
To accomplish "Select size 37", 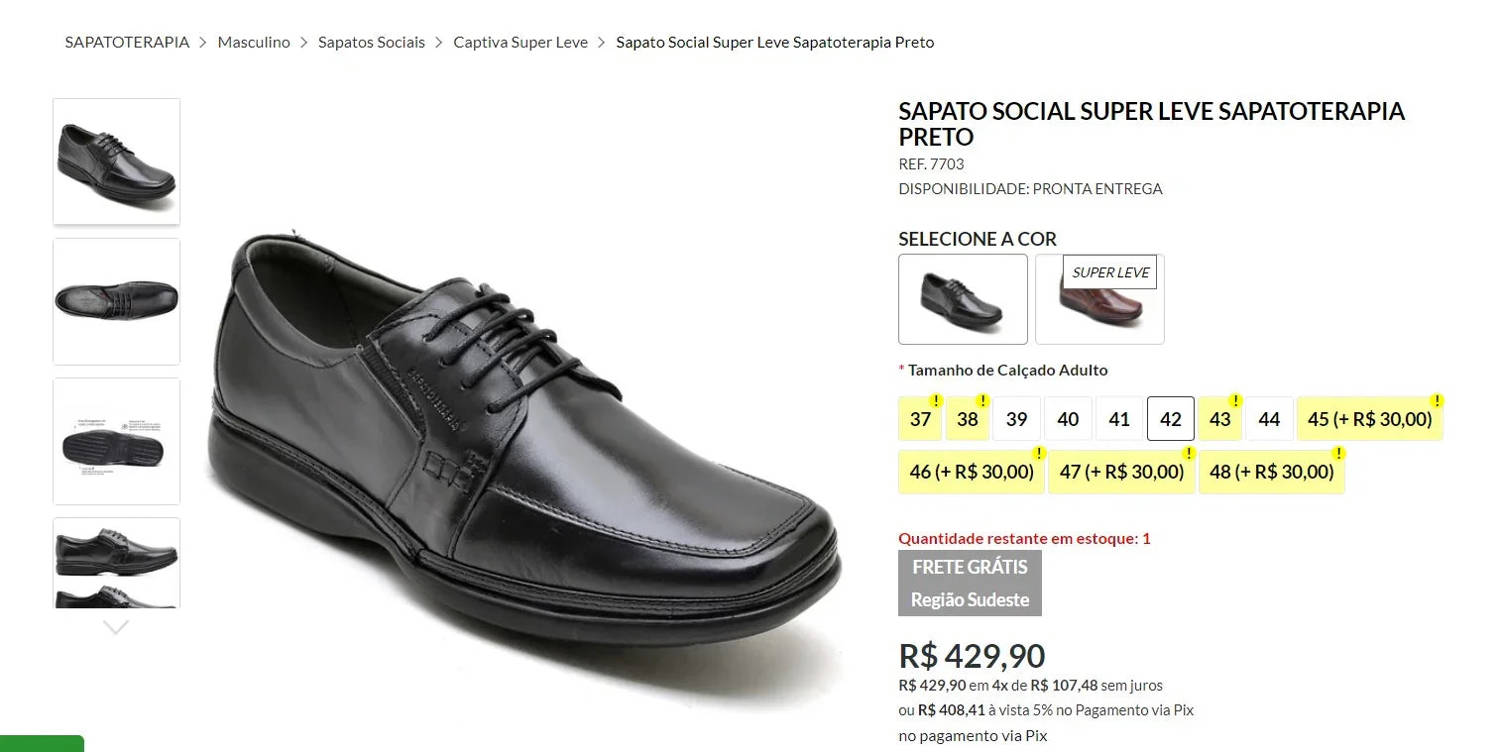I will pos(919,418).
